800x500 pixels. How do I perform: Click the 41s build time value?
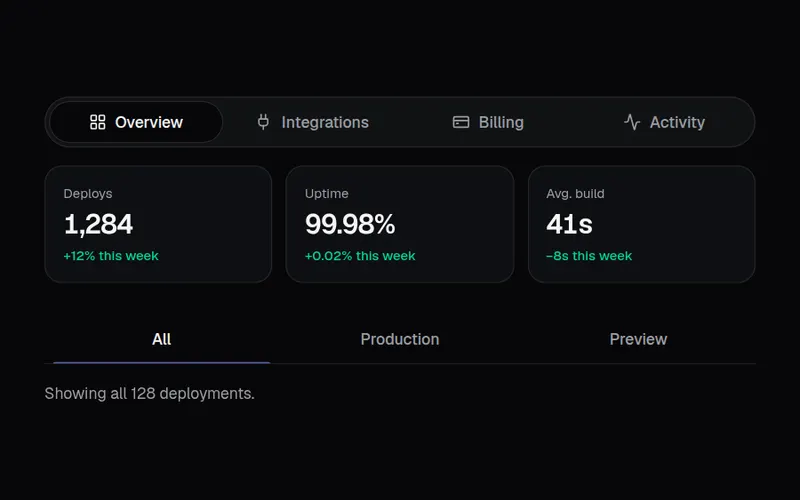[x=569, y=224]
